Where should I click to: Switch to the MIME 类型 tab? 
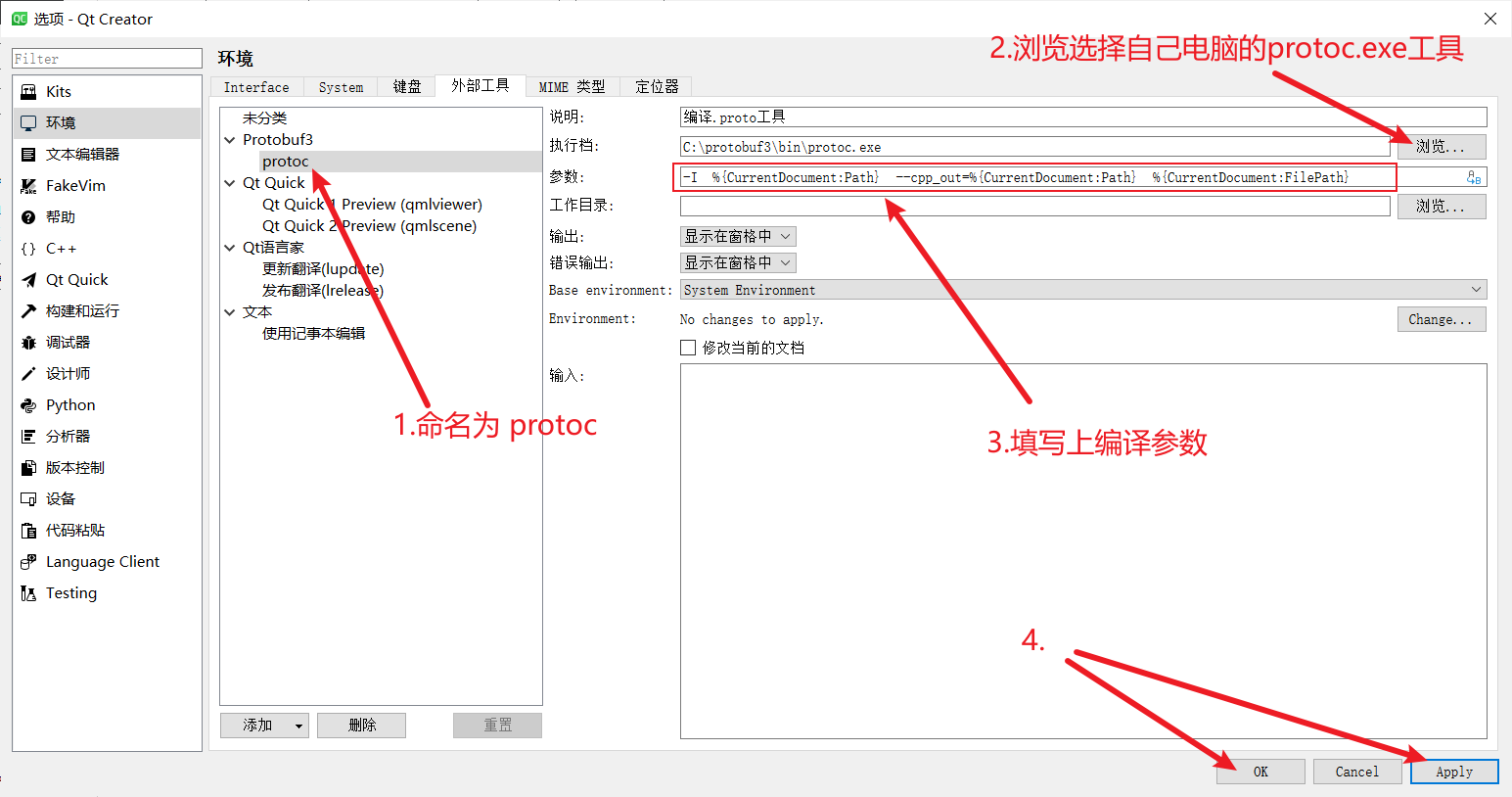coord(573,87)
